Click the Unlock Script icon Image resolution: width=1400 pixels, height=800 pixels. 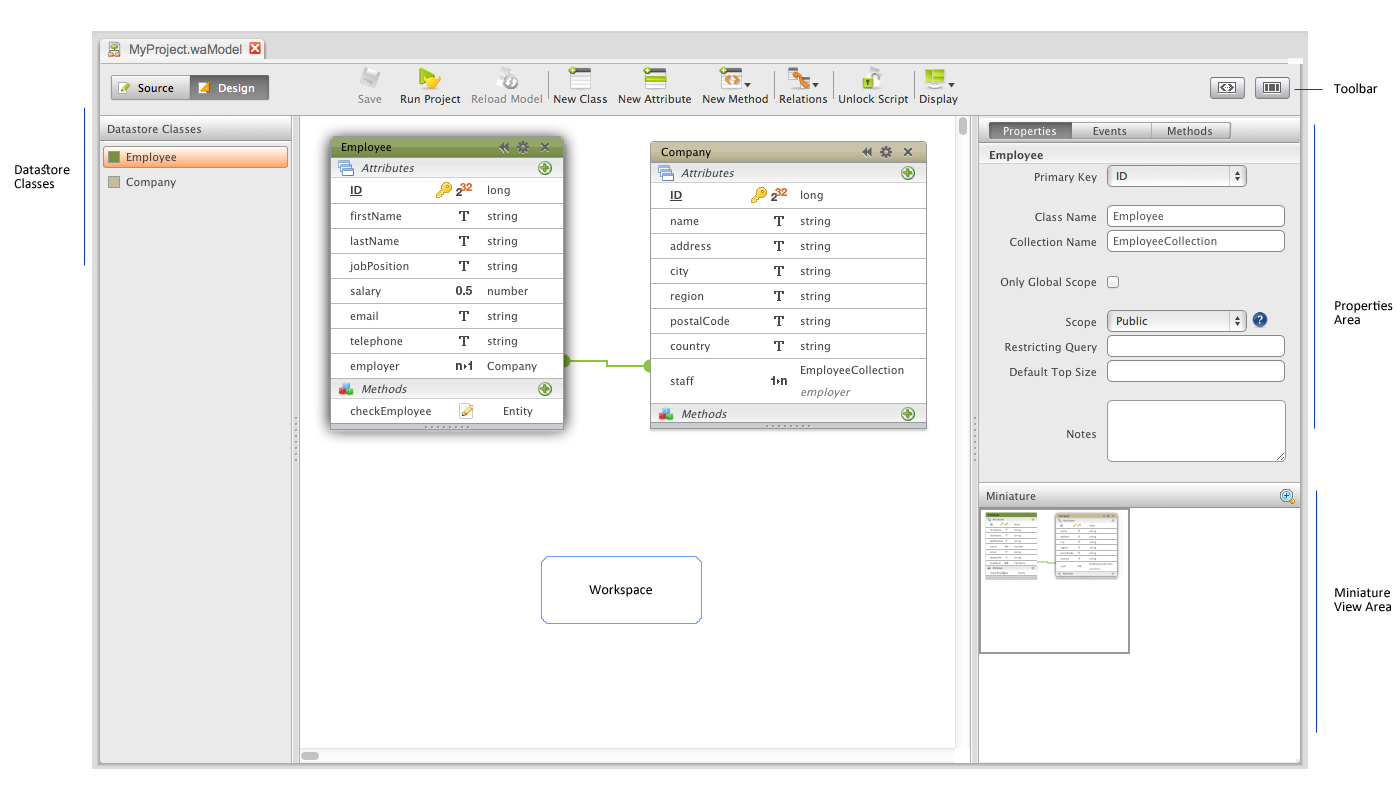[873, 79]
